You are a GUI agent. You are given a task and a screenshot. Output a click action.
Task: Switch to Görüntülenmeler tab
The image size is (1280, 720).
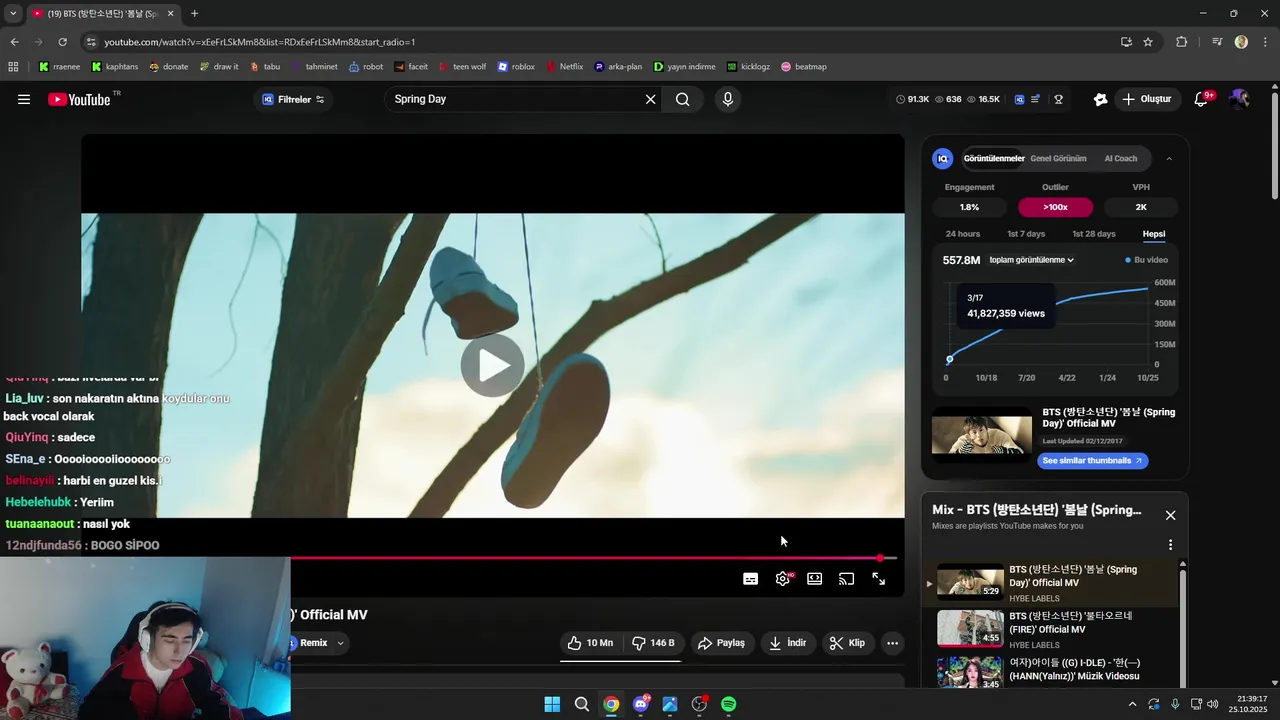(994, 158)
